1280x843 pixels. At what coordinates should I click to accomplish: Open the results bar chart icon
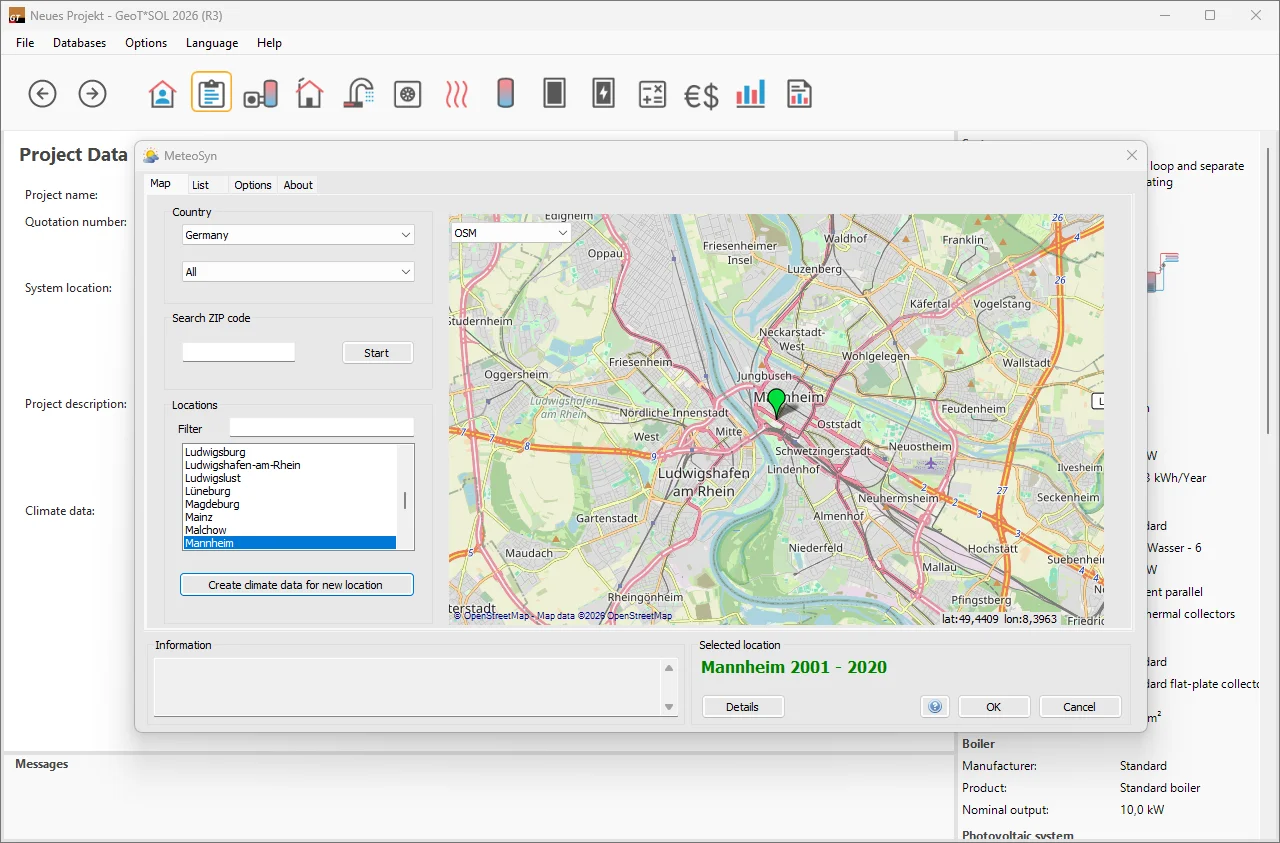(x=750, y=94)
